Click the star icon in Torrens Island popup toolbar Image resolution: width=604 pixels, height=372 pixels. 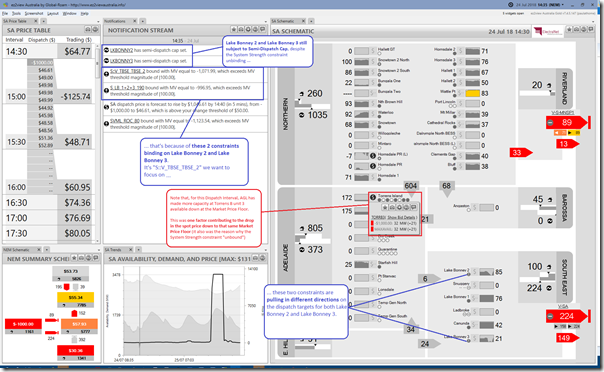[x=384, y=207]
